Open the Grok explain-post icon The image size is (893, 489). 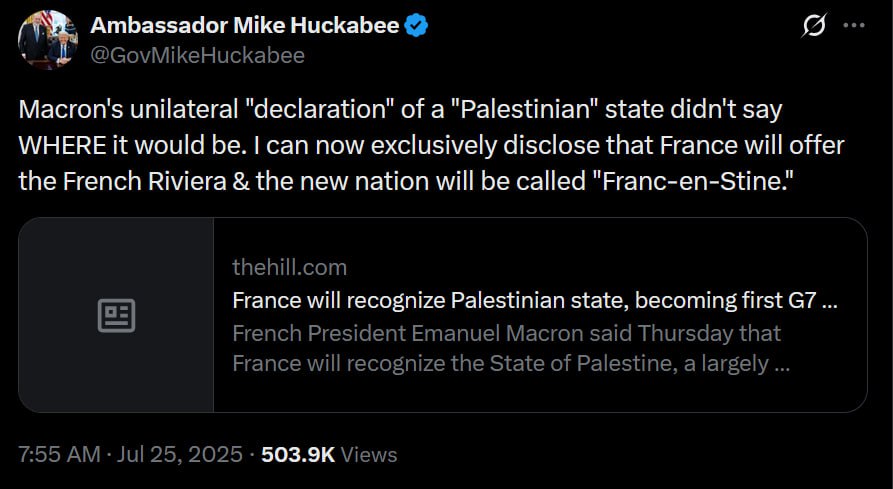point(814,27)
